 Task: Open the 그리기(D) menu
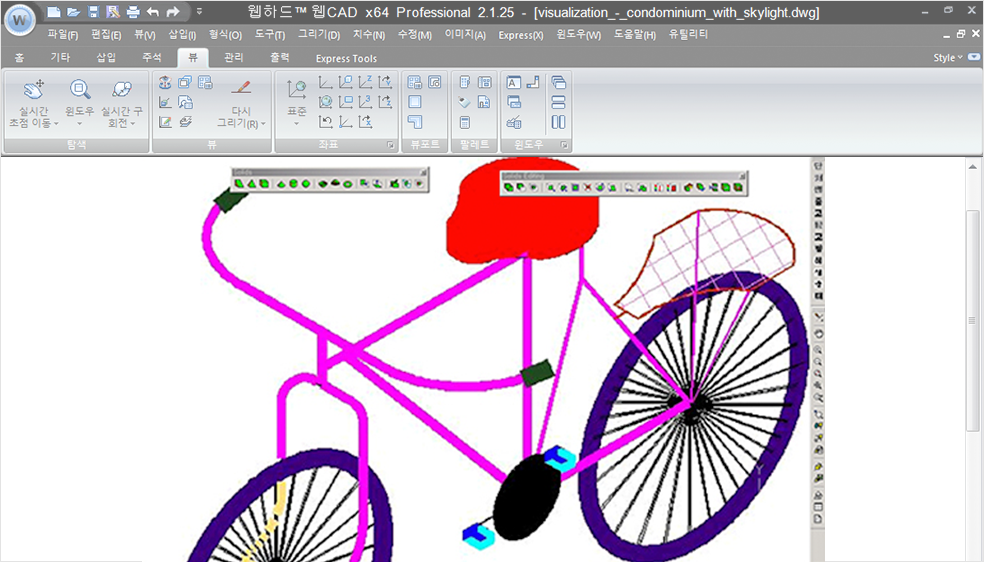click(x=319, y=34)
